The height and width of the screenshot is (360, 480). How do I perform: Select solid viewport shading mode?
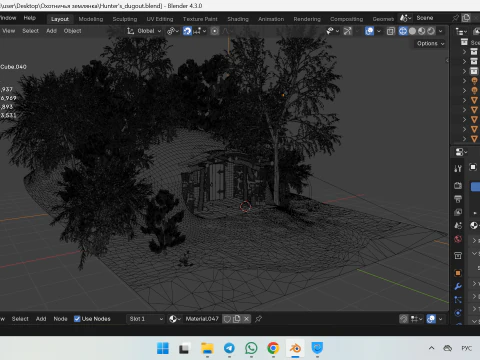coord(412,31)
